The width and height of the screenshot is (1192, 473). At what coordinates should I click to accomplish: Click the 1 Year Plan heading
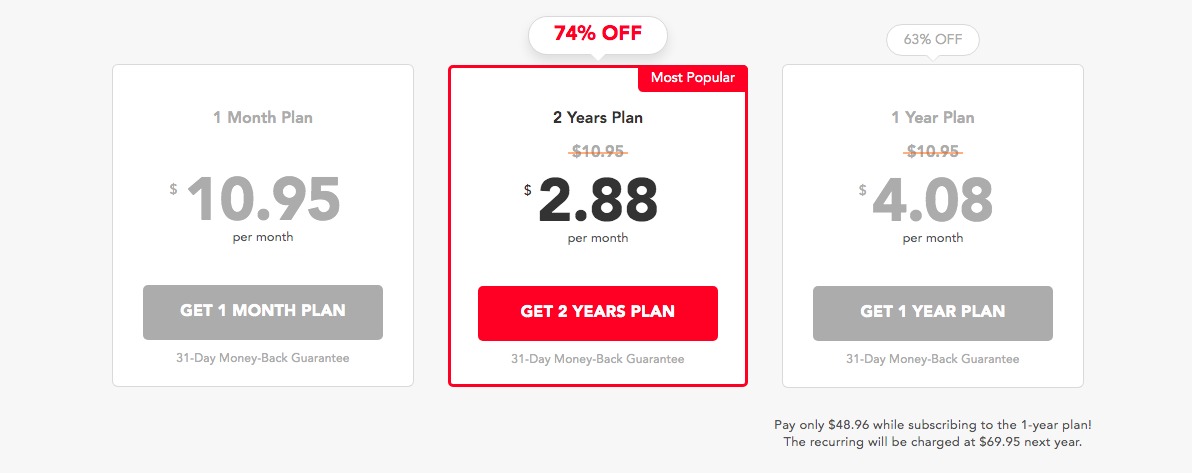point(932,117)
